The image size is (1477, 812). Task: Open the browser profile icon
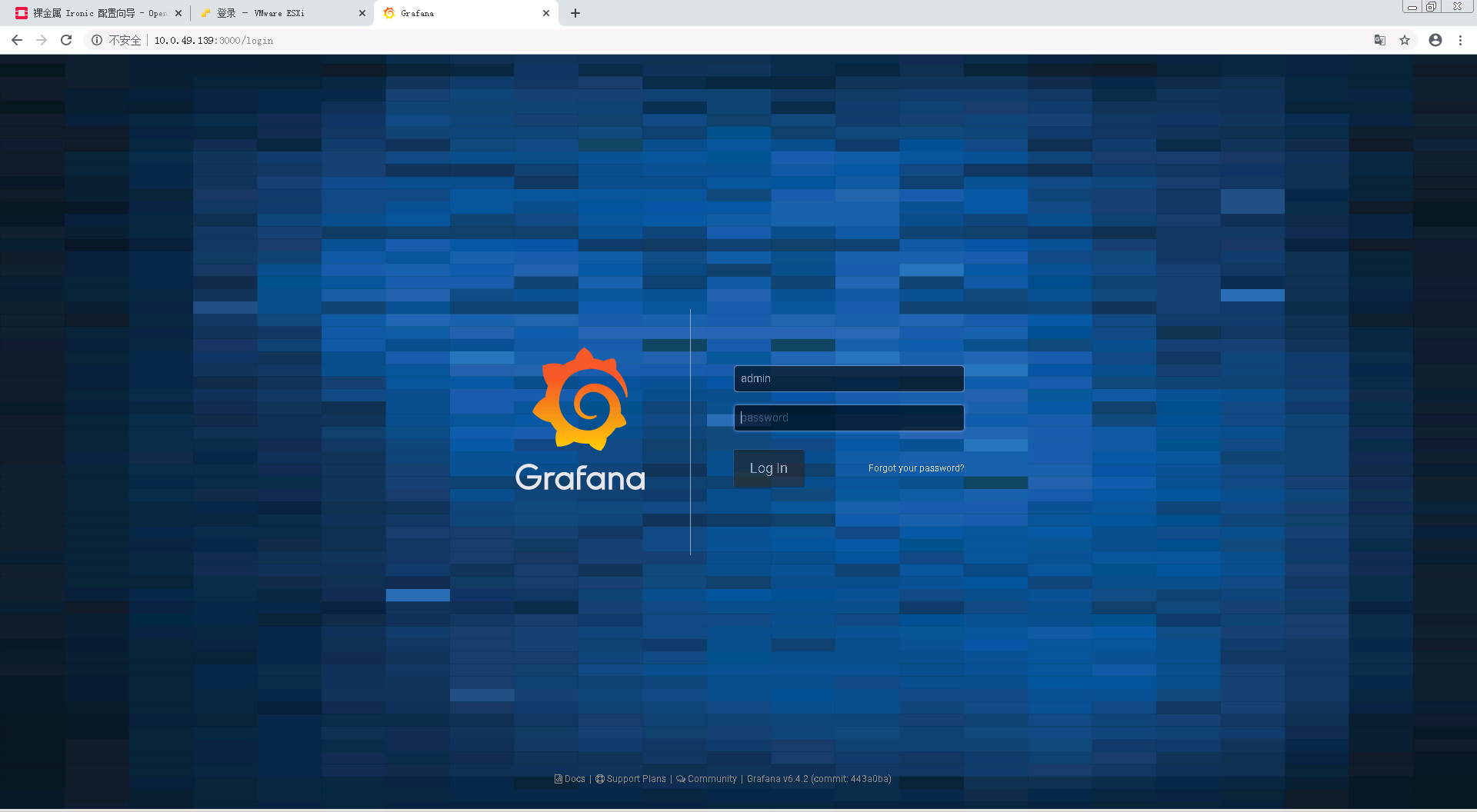(x=1435, y=40)
